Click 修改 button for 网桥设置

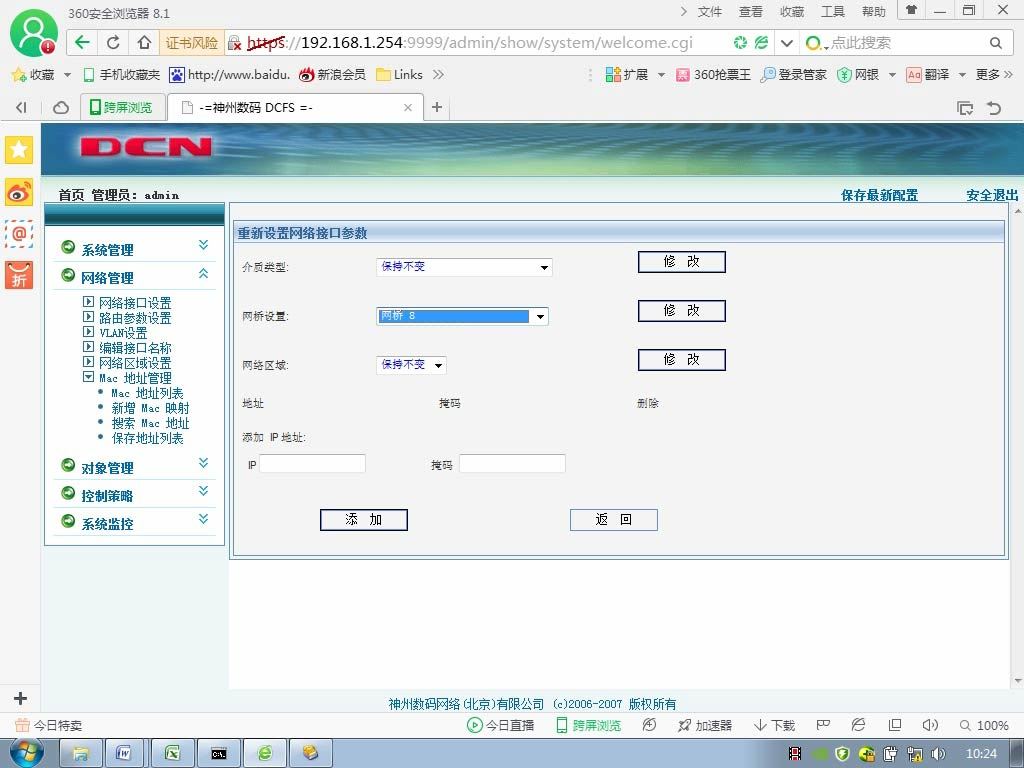click(x=681, y=311)
